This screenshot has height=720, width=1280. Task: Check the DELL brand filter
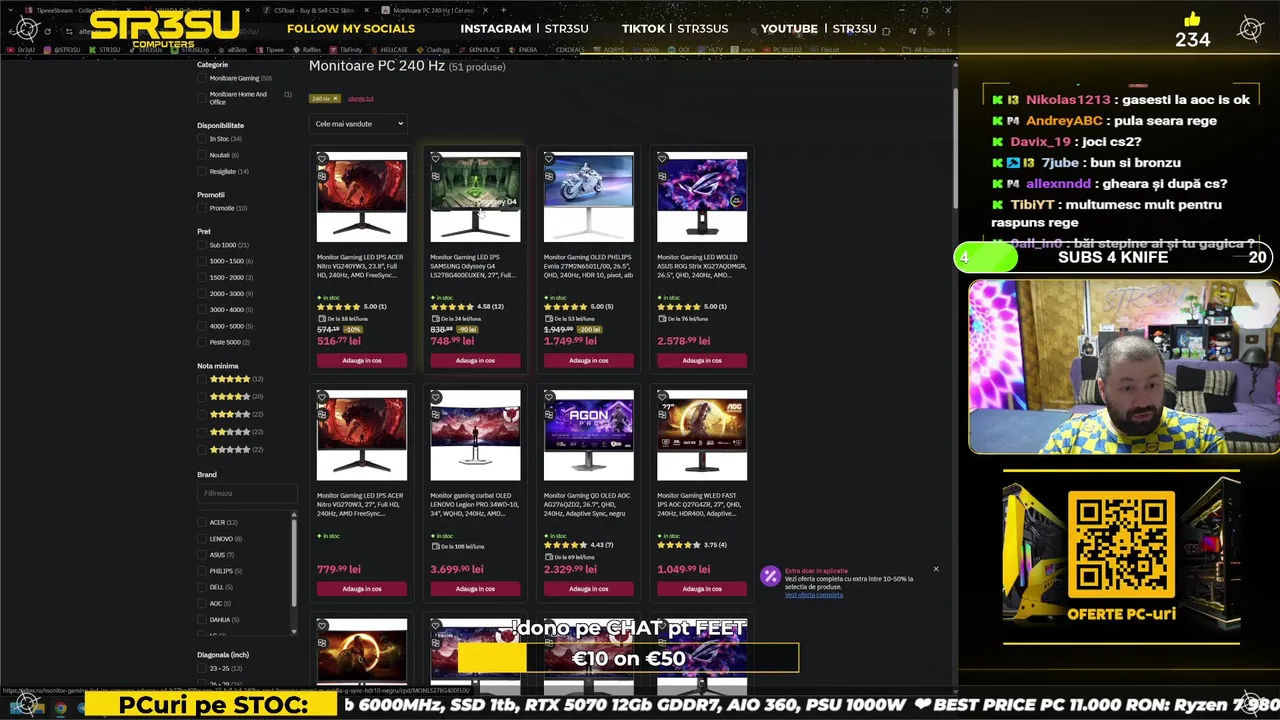click(x=202, y=587)
